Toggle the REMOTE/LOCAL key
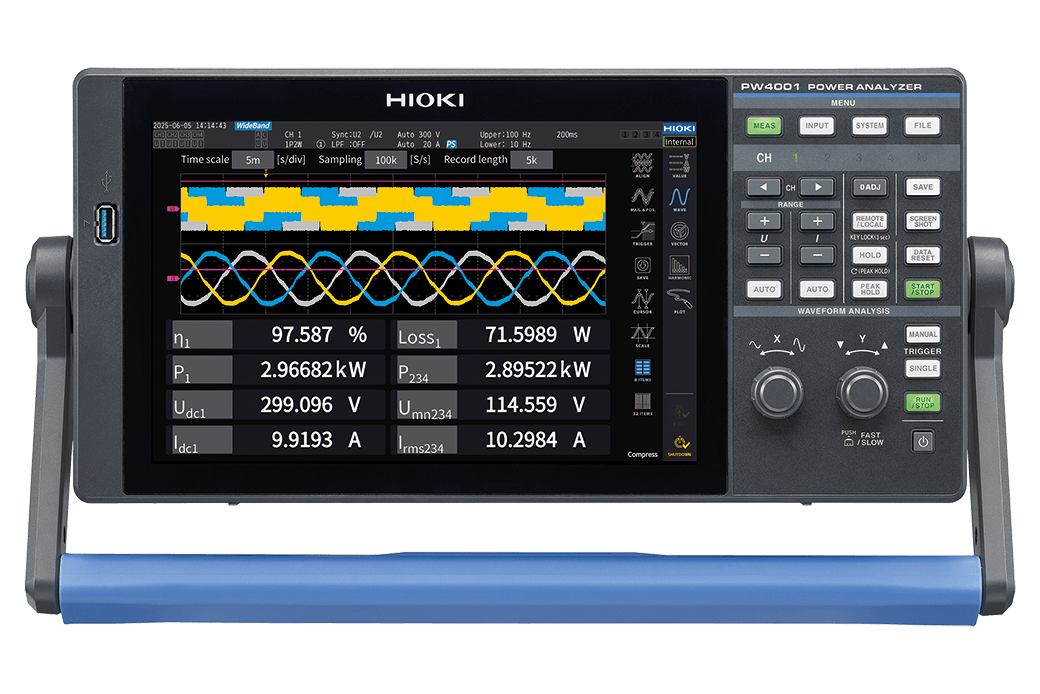Viewport: 1040px width, 694px height. tap(869, 222)
